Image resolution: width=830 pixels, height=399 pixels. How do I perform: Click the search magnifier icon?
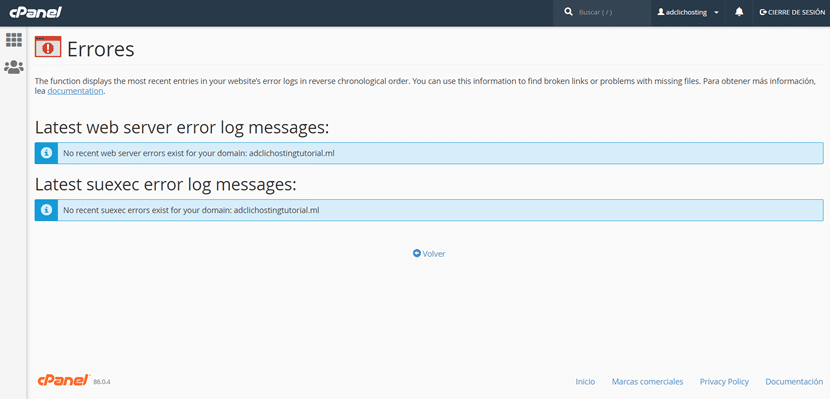point(569,12)
